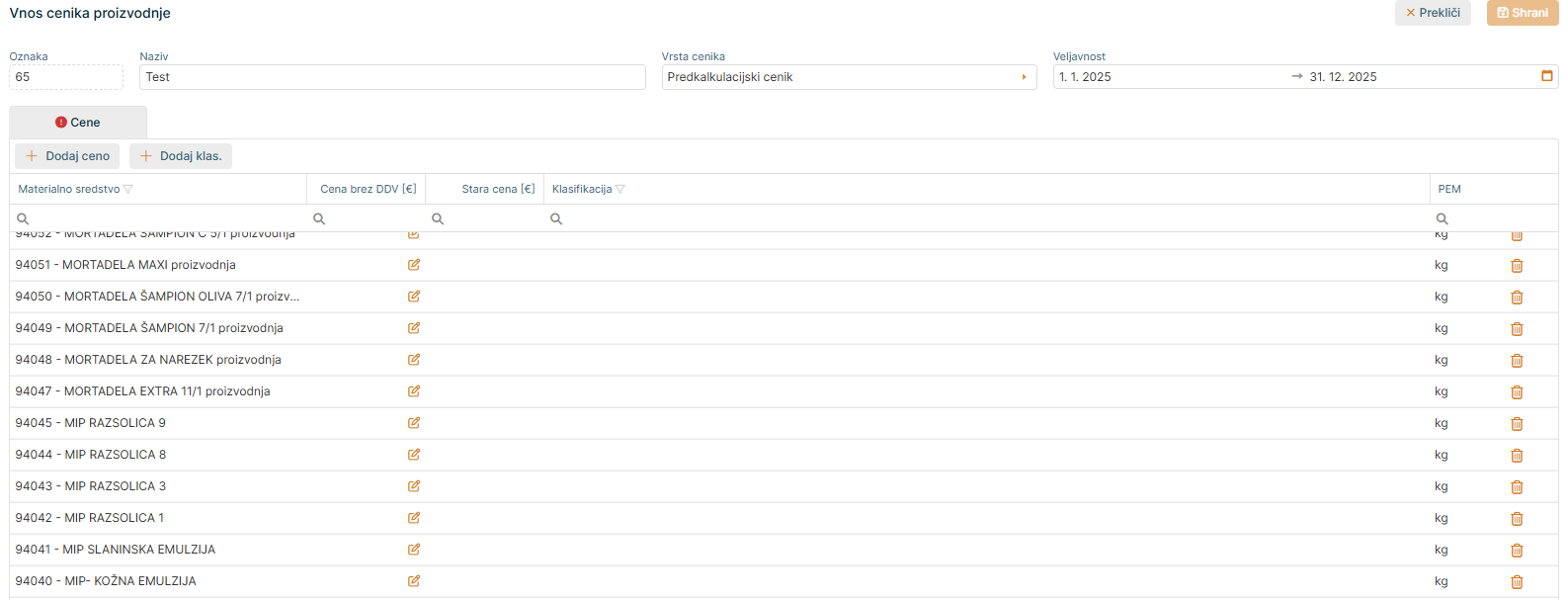This screenshot has width=1568, height=600.
Task: Click filter icon on Klasifikacija column
Action: [620, 190]
